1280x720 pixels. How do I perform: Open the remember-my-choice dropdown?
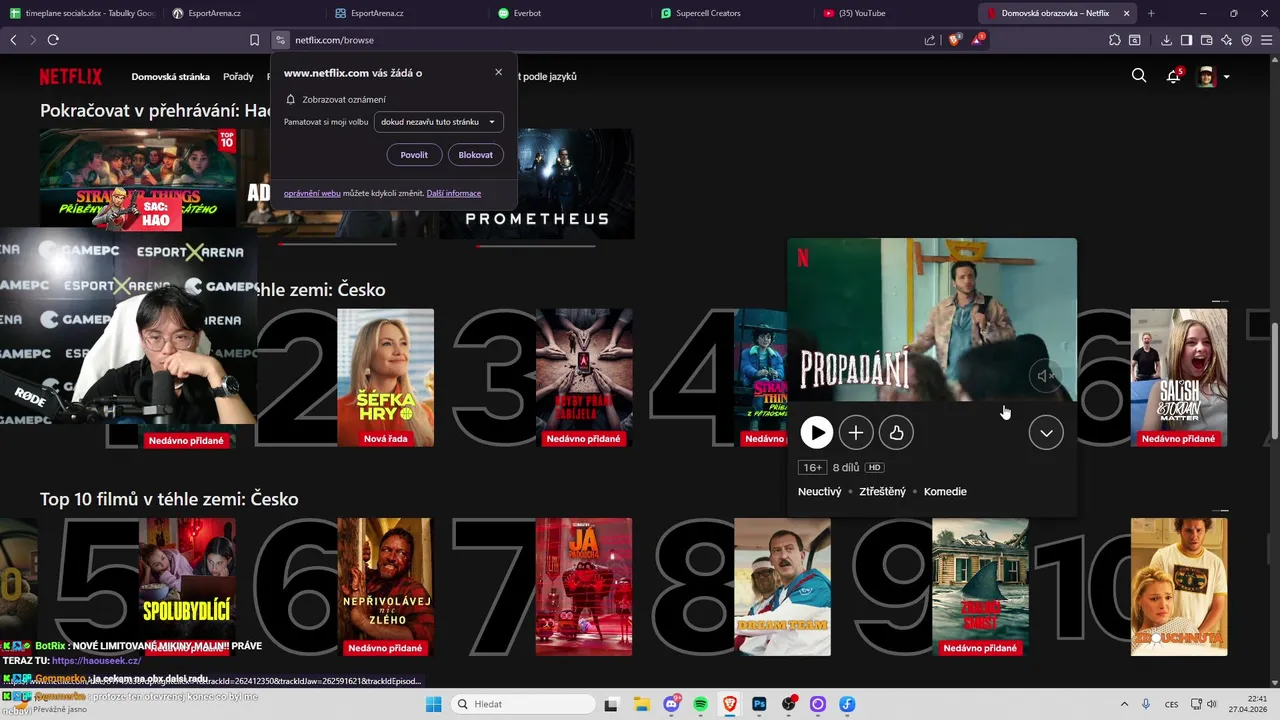[x=438, y=122]
